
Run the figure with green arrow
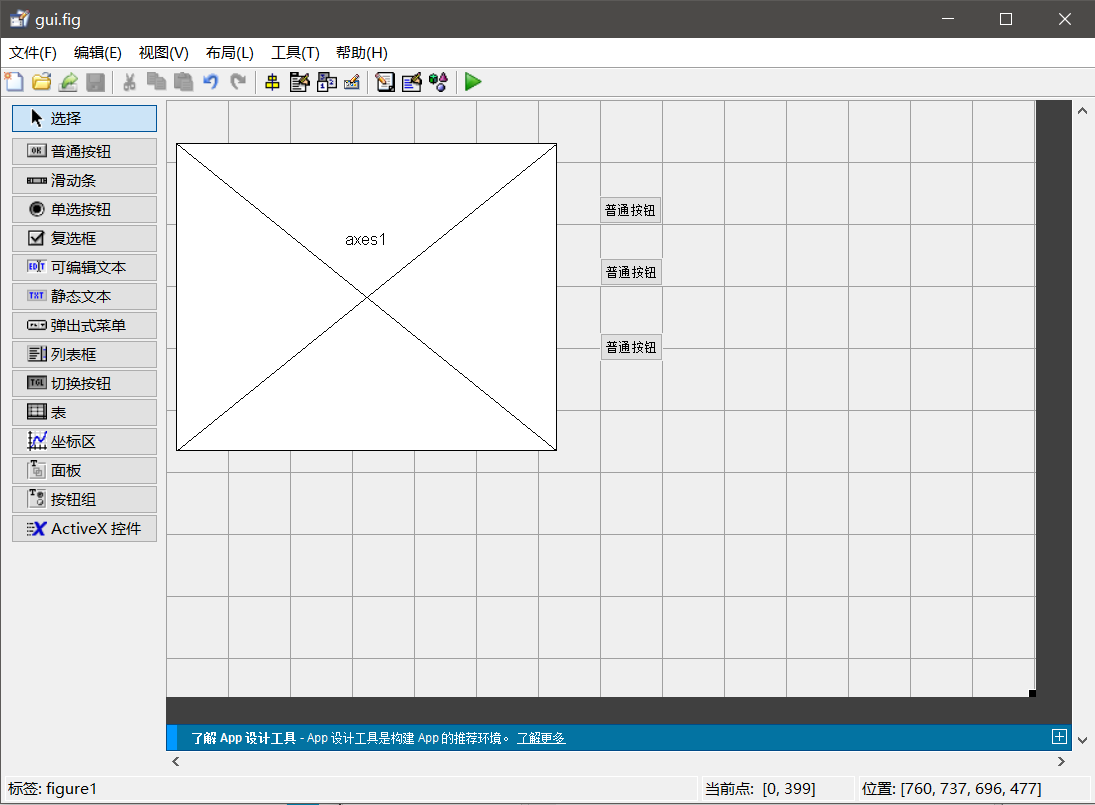473,82
